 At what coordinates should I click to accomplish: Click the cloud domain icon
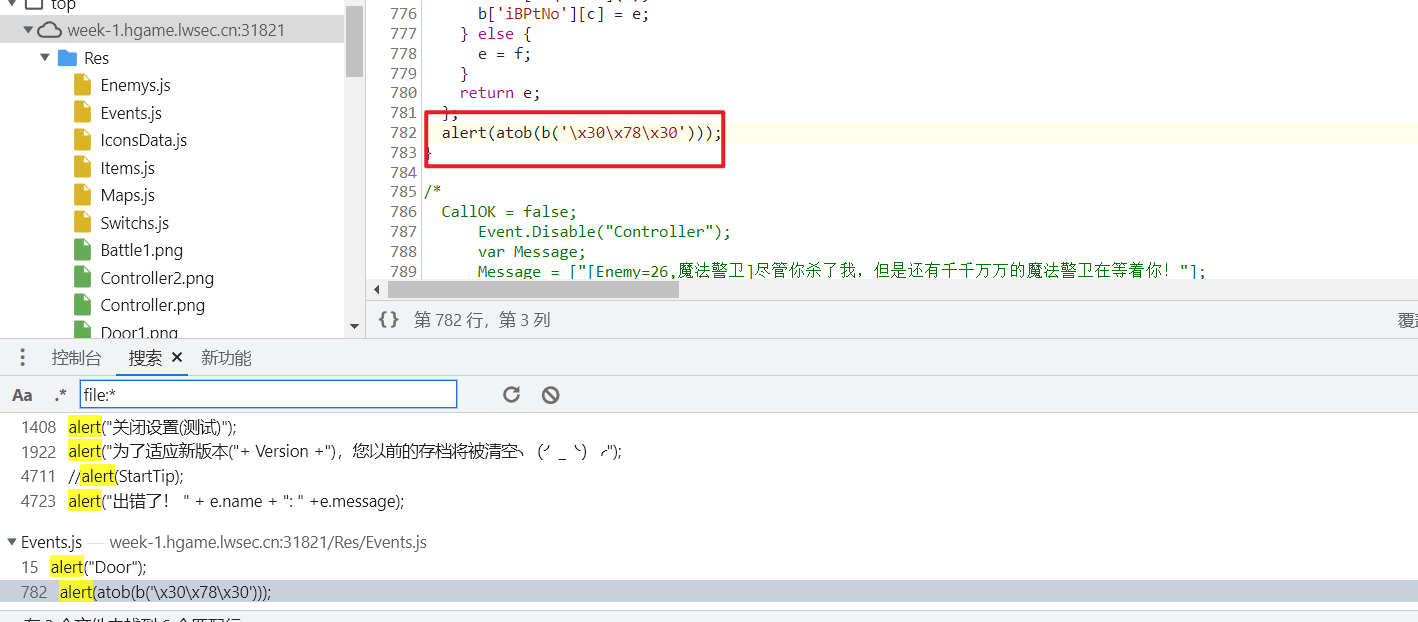coord(50,30)
